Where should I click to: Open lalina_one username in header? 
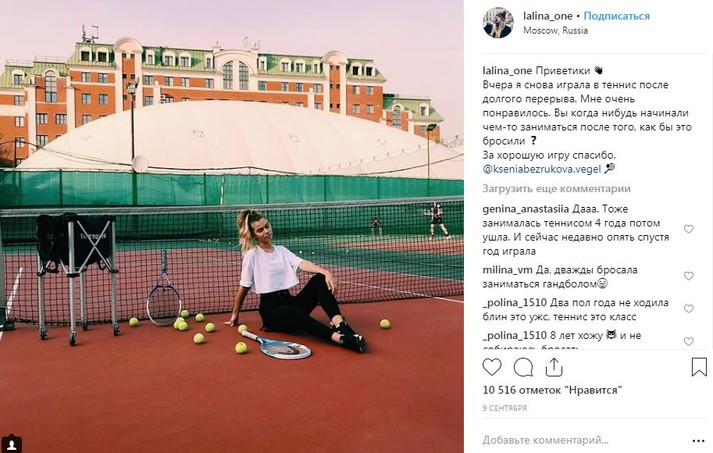[548, 16]
